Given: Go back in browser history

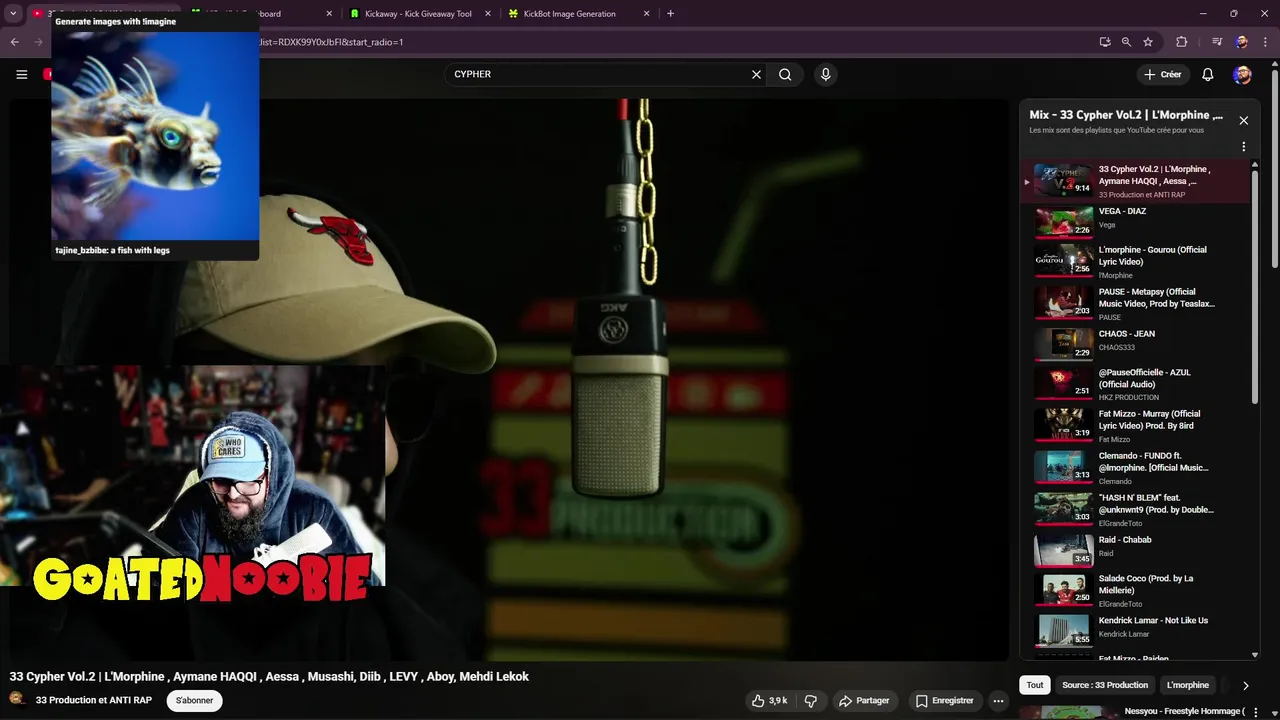Looking at the screenshot, I should pyautogui.click(x=14, y=42).
